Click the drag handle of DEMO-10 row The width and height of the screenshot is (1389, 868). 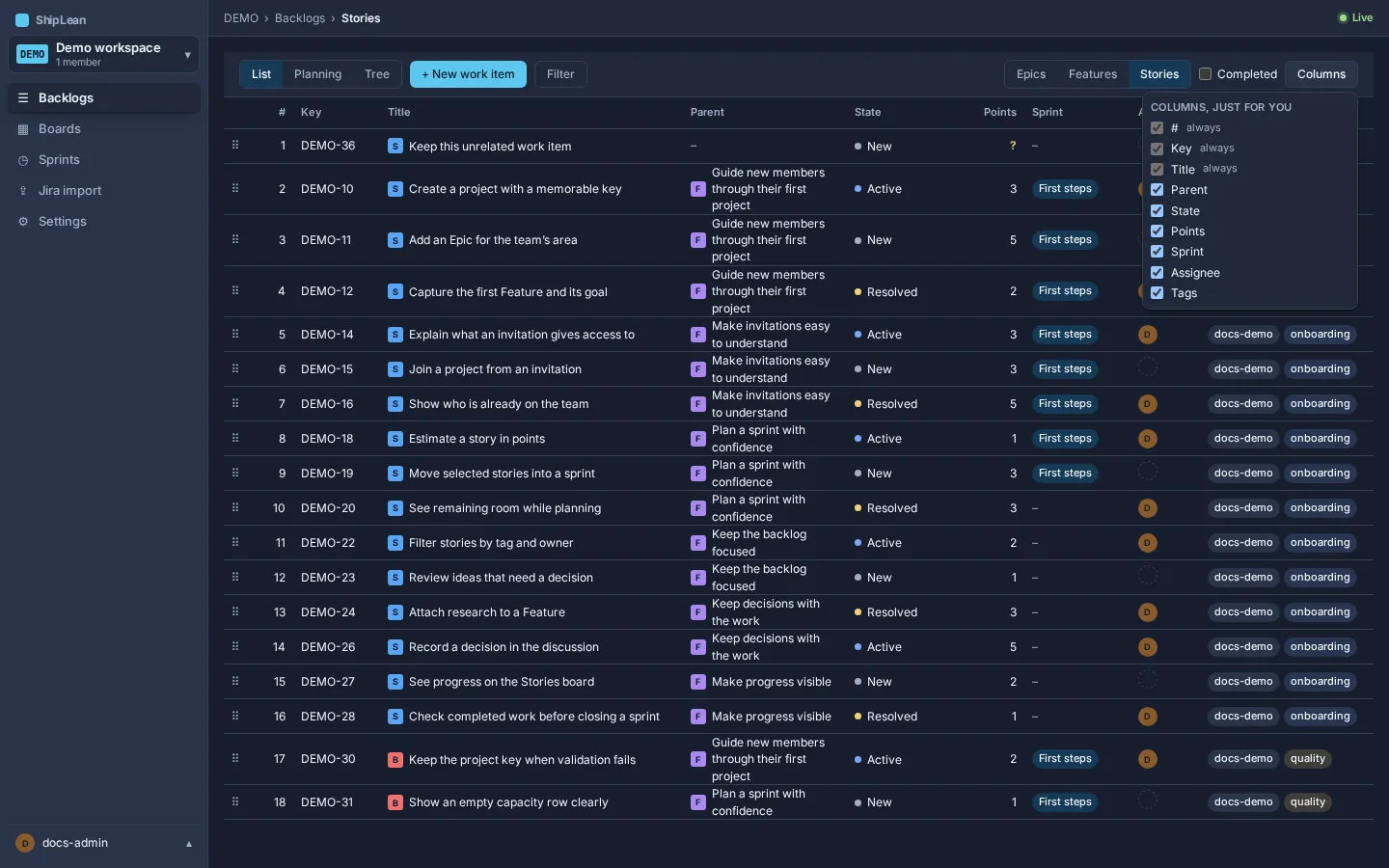coord(235,188)
